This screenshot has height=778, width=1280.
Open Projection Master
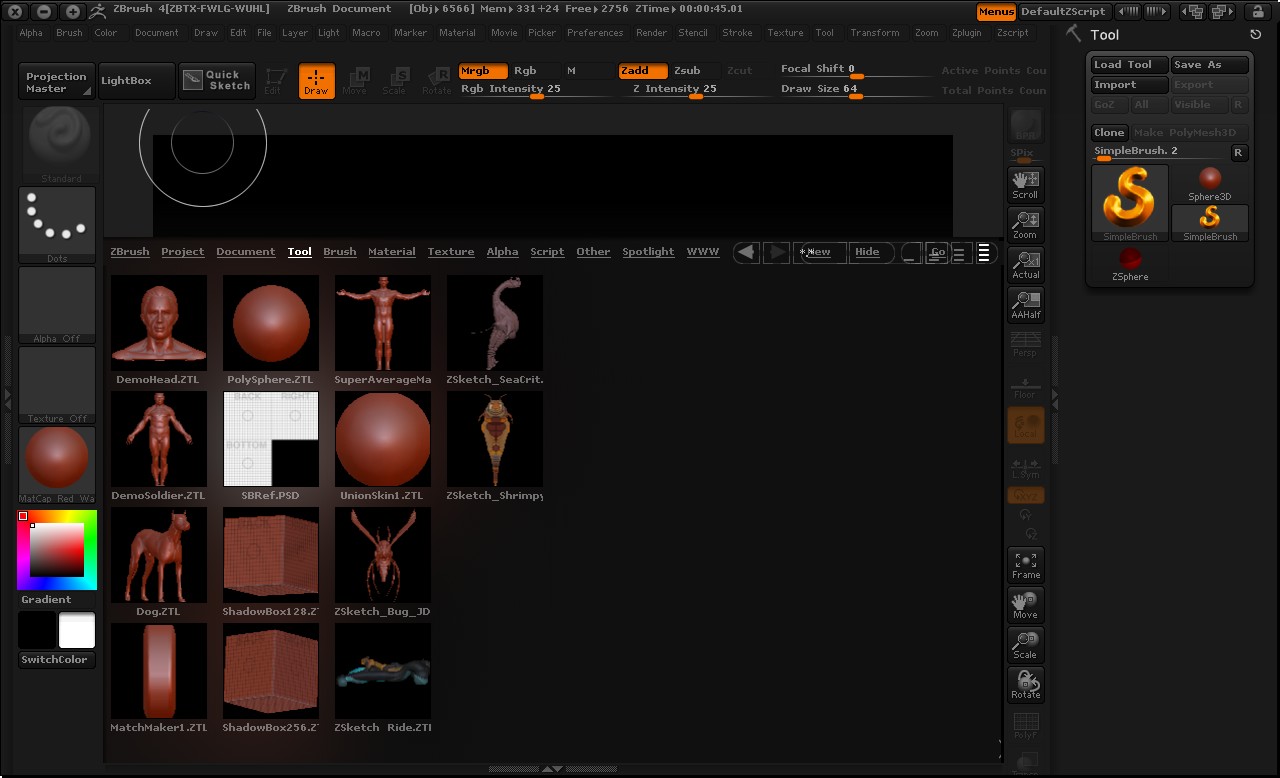click(x=57, y=82)
